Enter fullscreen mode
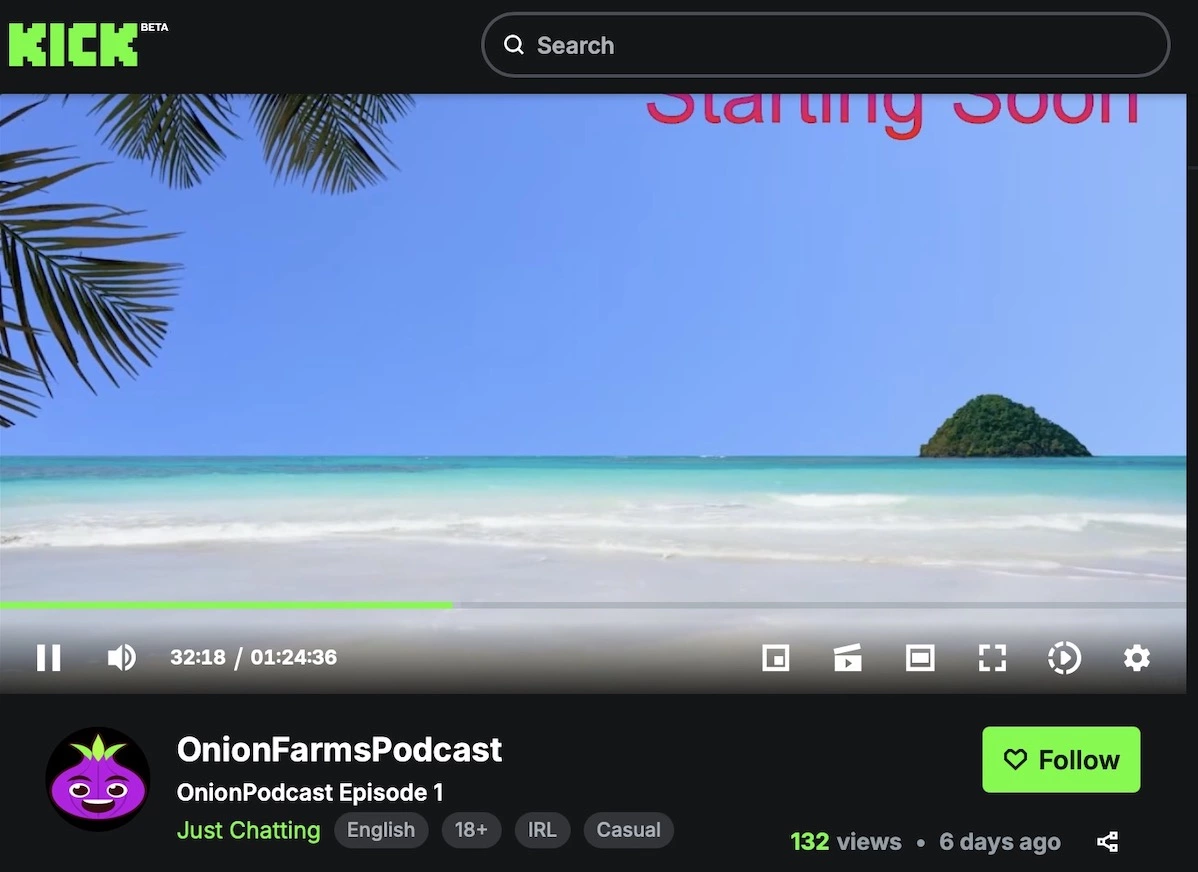Image resolution: width=1198 pixels, height=872 pixels. tap(992, 657)
